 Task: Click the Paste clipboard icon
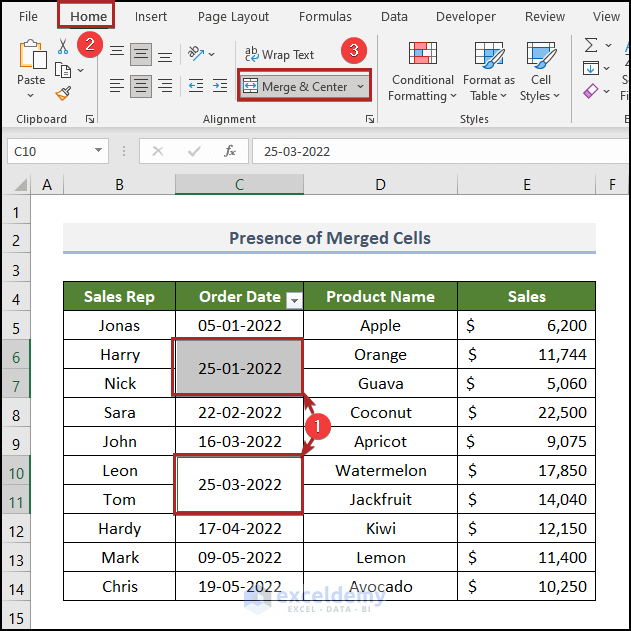tap(31, 56)
